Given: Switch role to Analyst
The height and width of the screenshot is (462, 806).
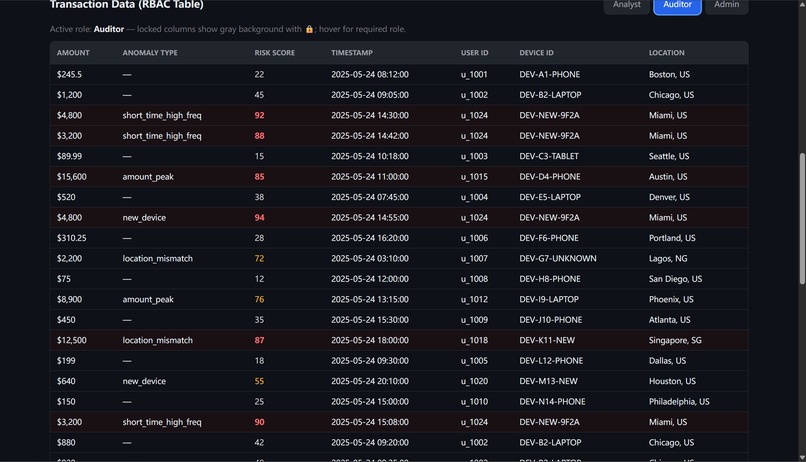Looking at the screenshot, I should point(627,5).
